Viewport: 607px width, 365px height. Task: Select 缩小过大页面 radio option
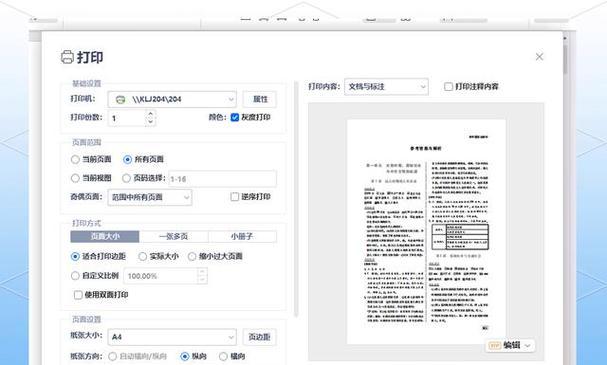pyautogui.click(x=192, y=256)
